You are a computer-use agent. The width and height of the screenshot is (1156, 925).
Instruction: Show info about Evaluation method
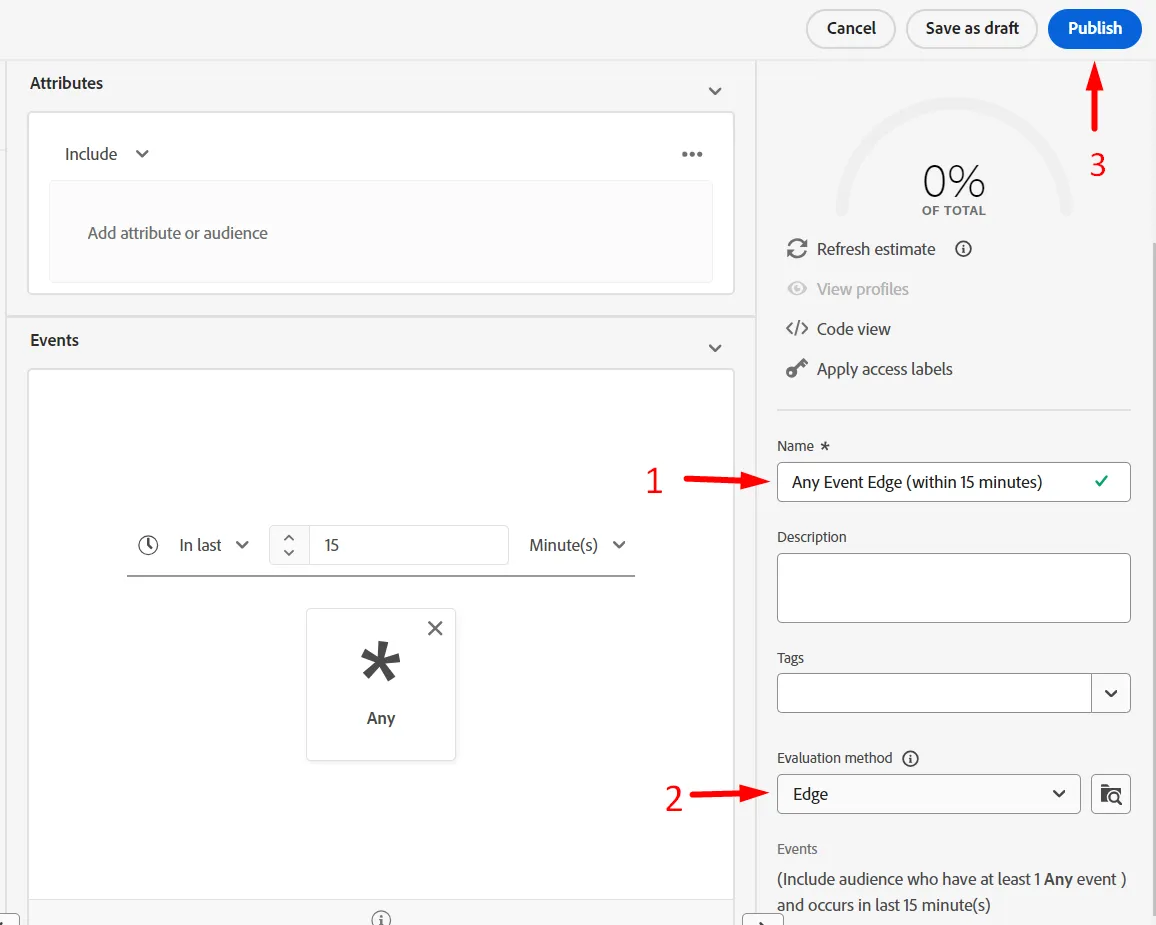pyautogui.click(x=910, y=758)
